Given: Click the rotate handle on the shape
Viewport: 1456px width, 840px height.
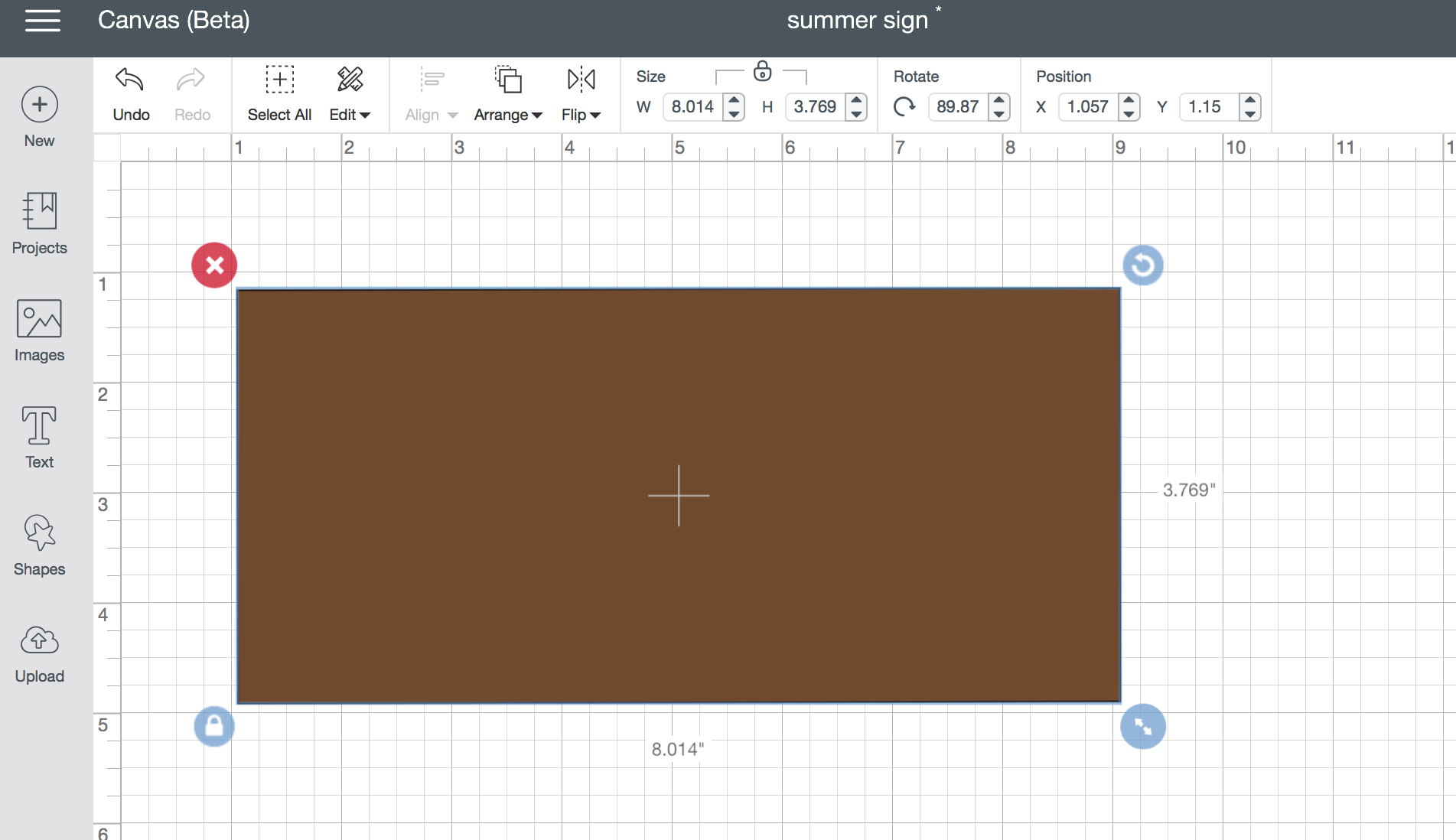Looking at the screenshot, I should (x=1143, y=265).
